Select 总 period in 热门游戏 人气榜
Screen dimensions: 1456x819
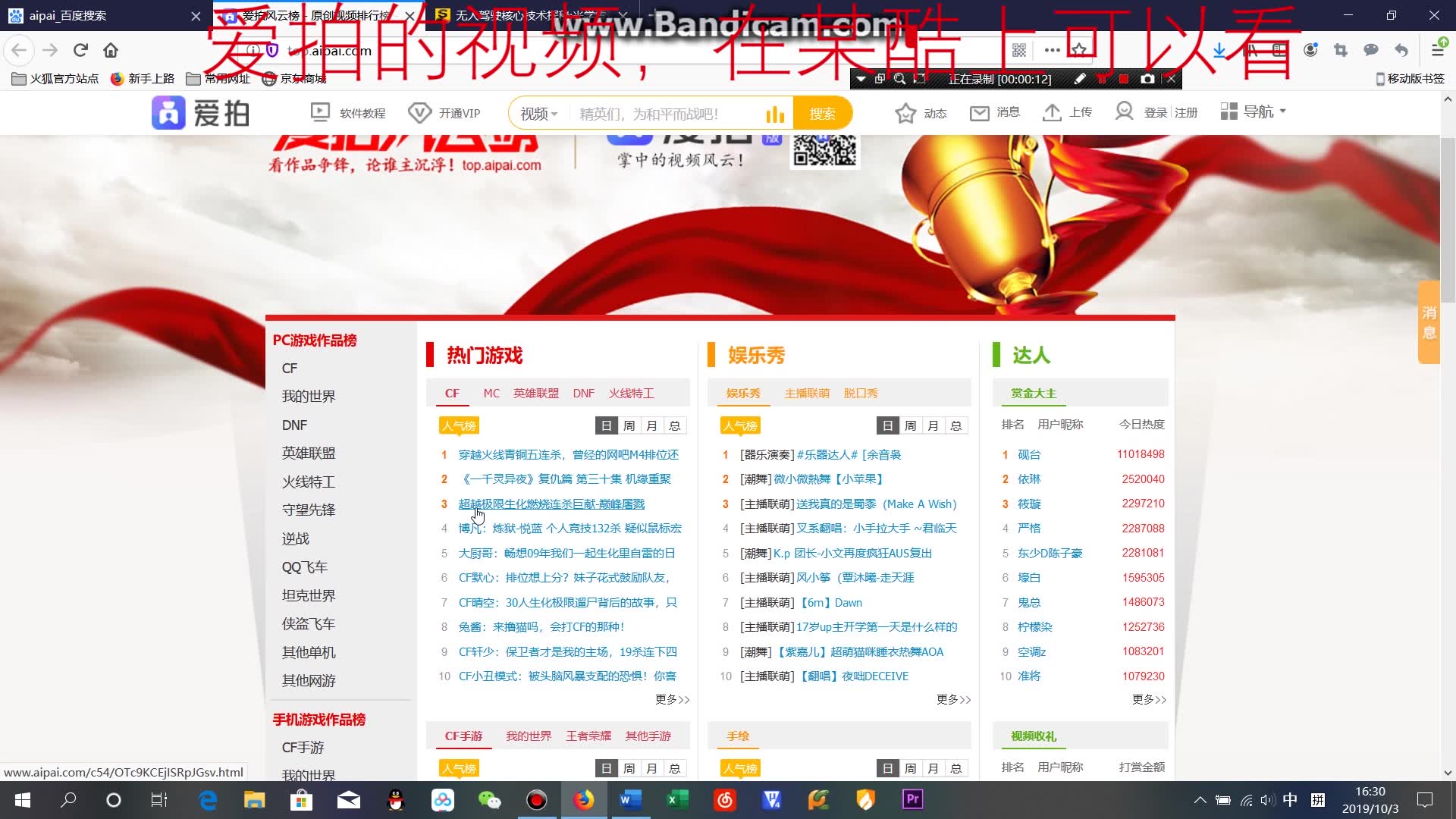click(x=675, y=425)
